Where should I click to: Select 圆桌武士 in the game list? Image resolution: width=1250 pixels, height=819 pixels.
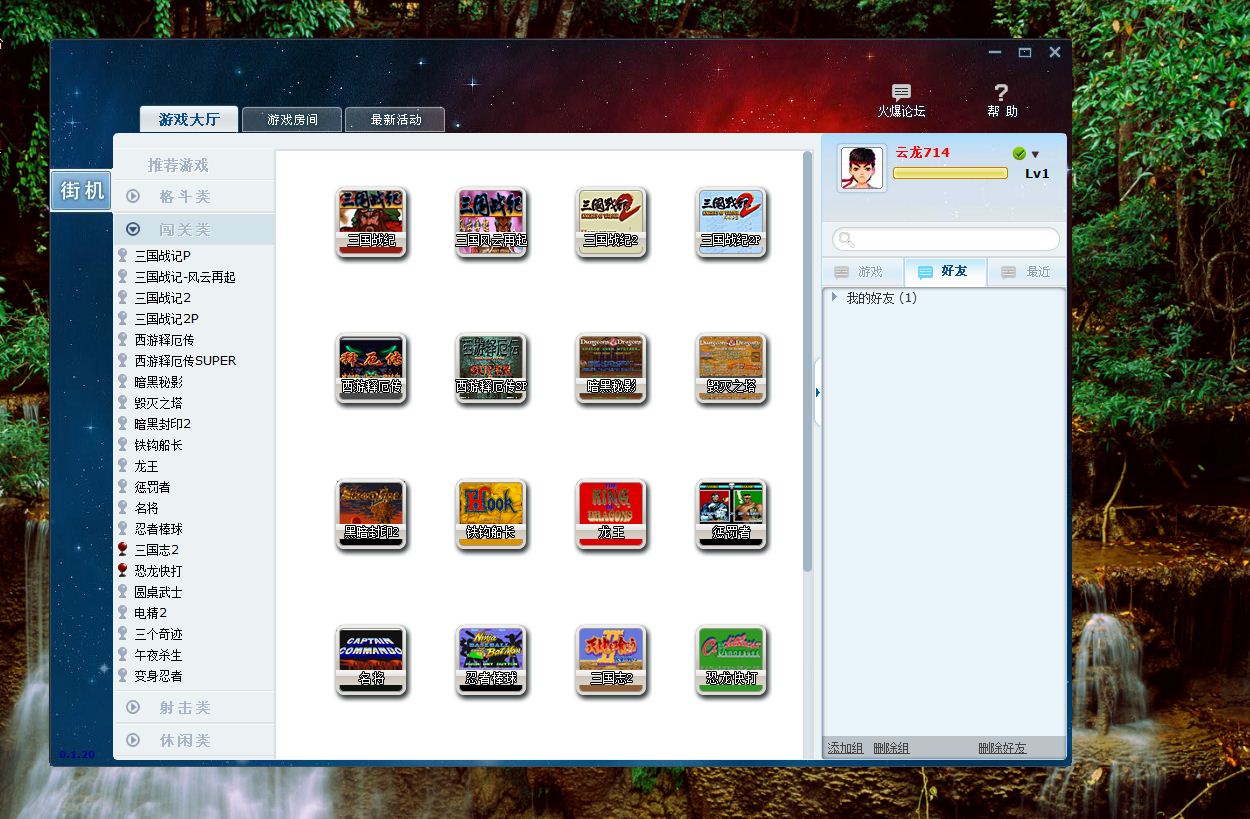[x=158, y=592]
